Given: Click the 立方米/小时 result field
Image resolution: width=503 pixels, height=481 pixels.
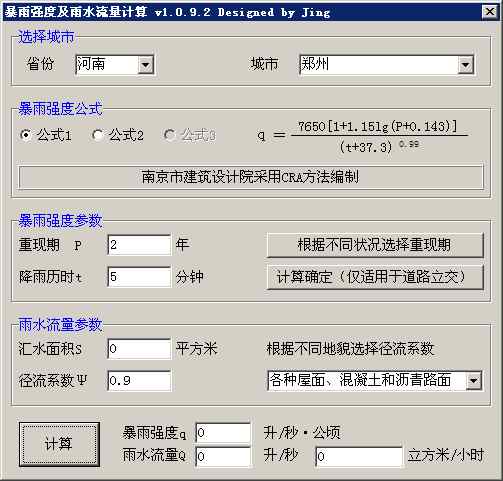Looking at the screenshot, I should point(359,456).
